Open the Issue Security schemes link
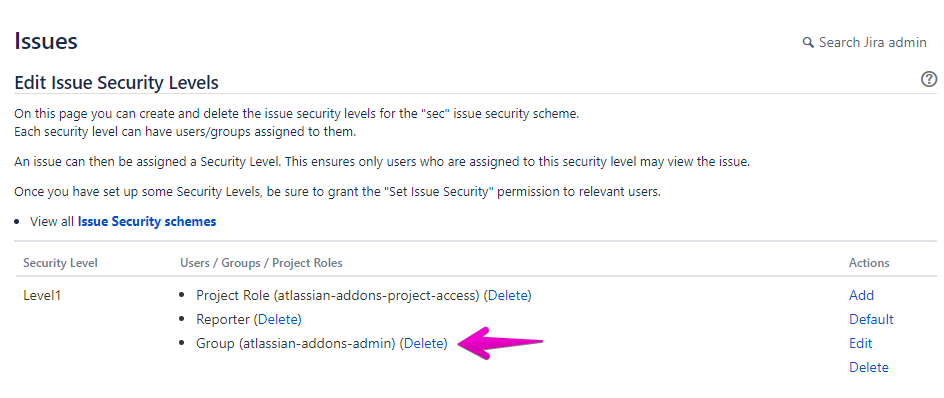Image resolution: width=944 pixels, height=398 pixels. [x=147, y=222]
